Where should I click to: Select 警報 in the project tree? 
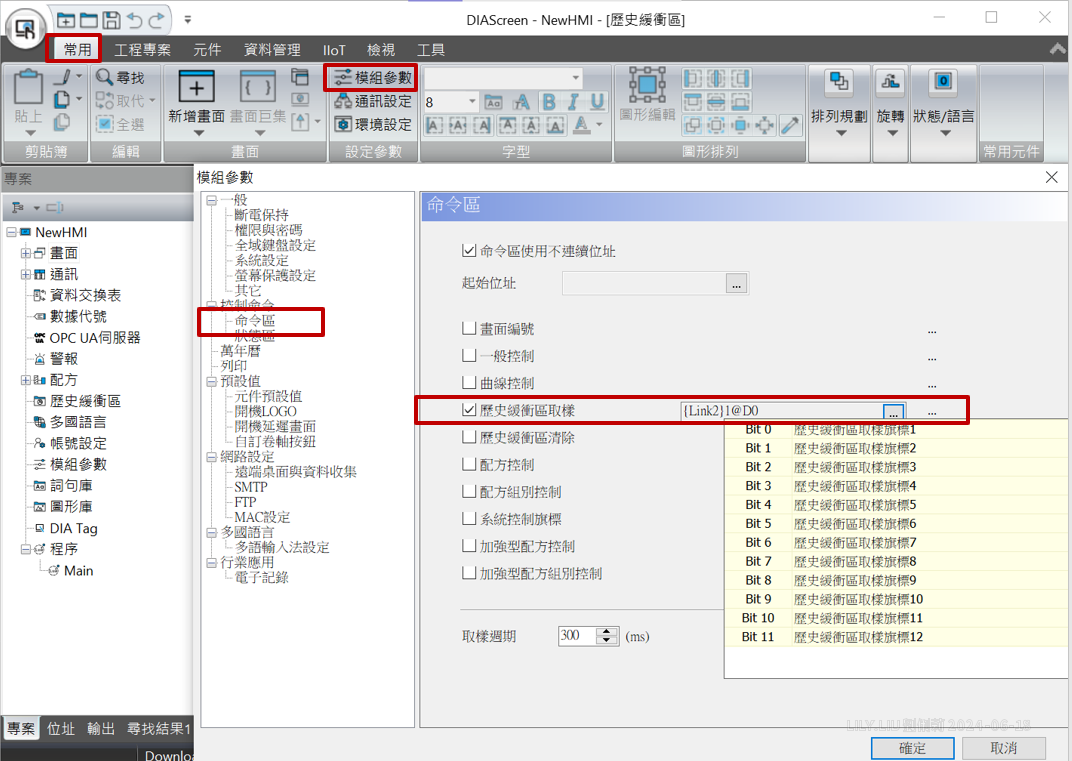(x=63, y=358)
